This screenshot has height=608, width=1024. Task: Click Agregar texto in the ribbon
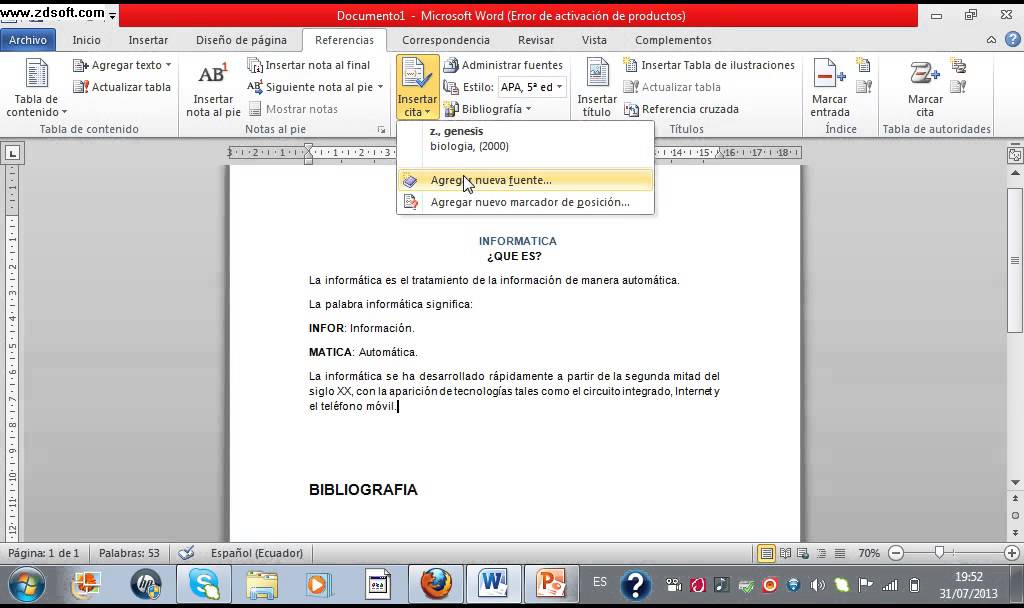122,65
